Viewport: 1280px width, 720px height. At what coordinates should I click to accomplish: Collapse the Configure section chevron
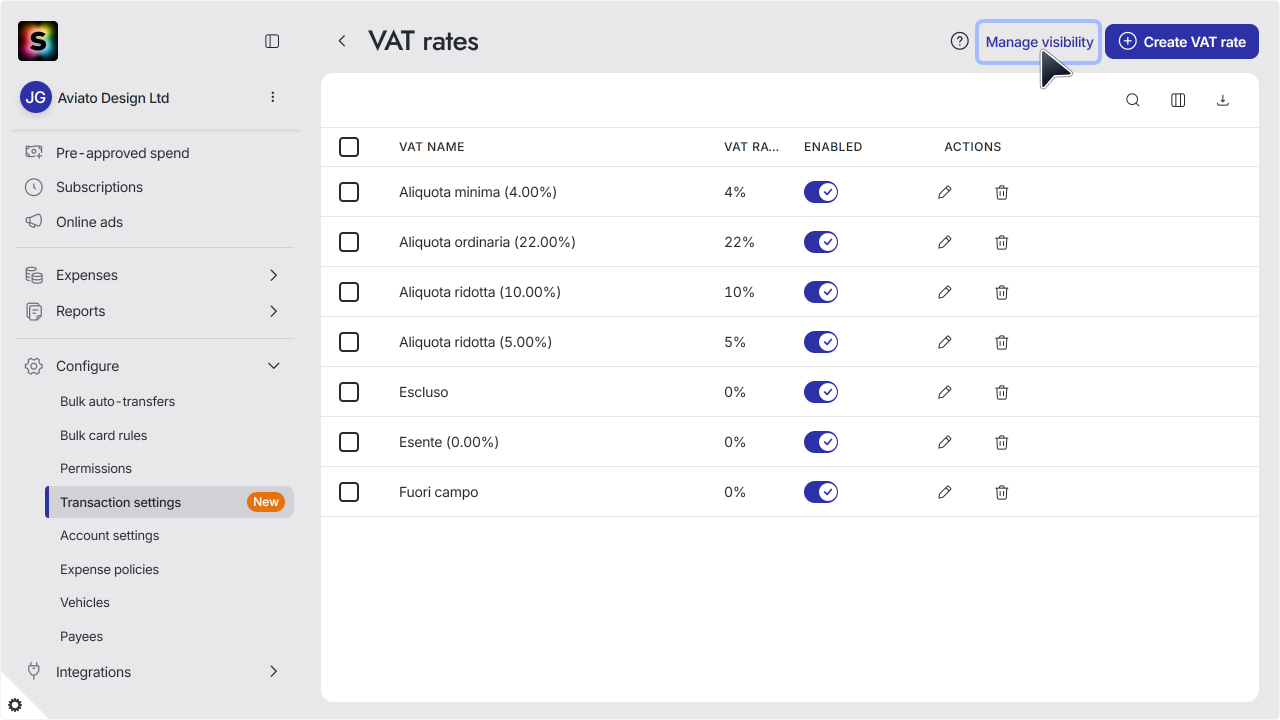[x=274, y=366]
